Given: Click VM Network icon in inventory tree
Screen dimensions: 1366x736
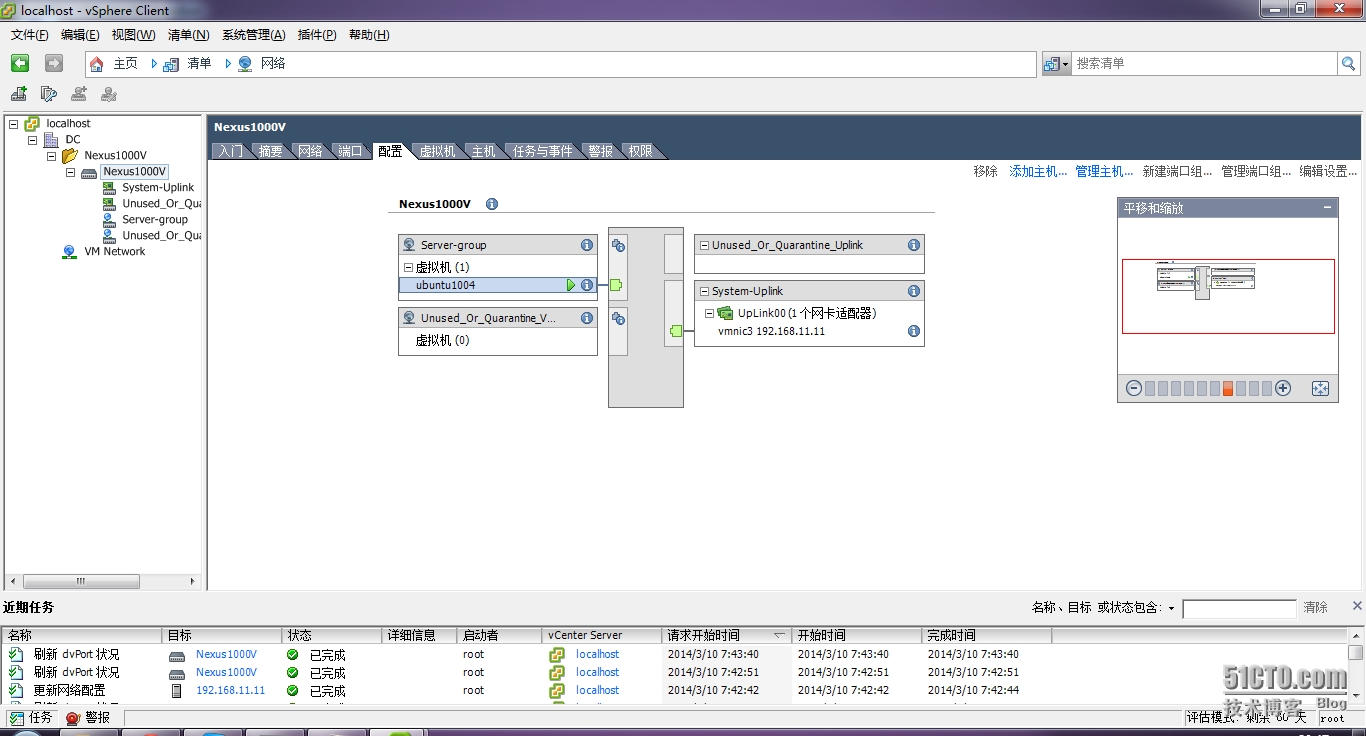Looking at the screenshot, I should coord(69,252).
